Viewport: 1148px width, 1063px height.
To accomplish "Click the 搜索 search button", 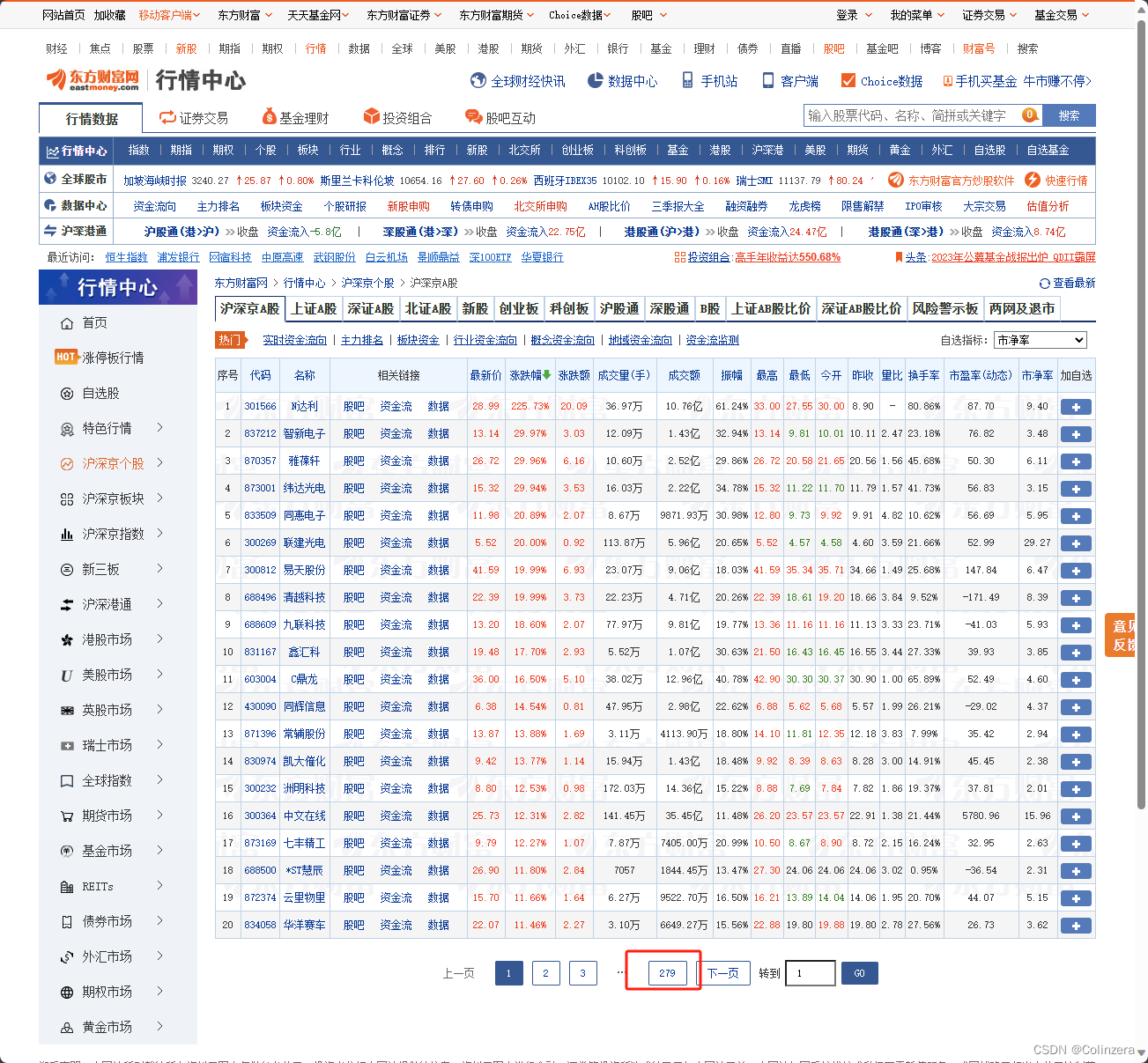I will coord(1069,115).
